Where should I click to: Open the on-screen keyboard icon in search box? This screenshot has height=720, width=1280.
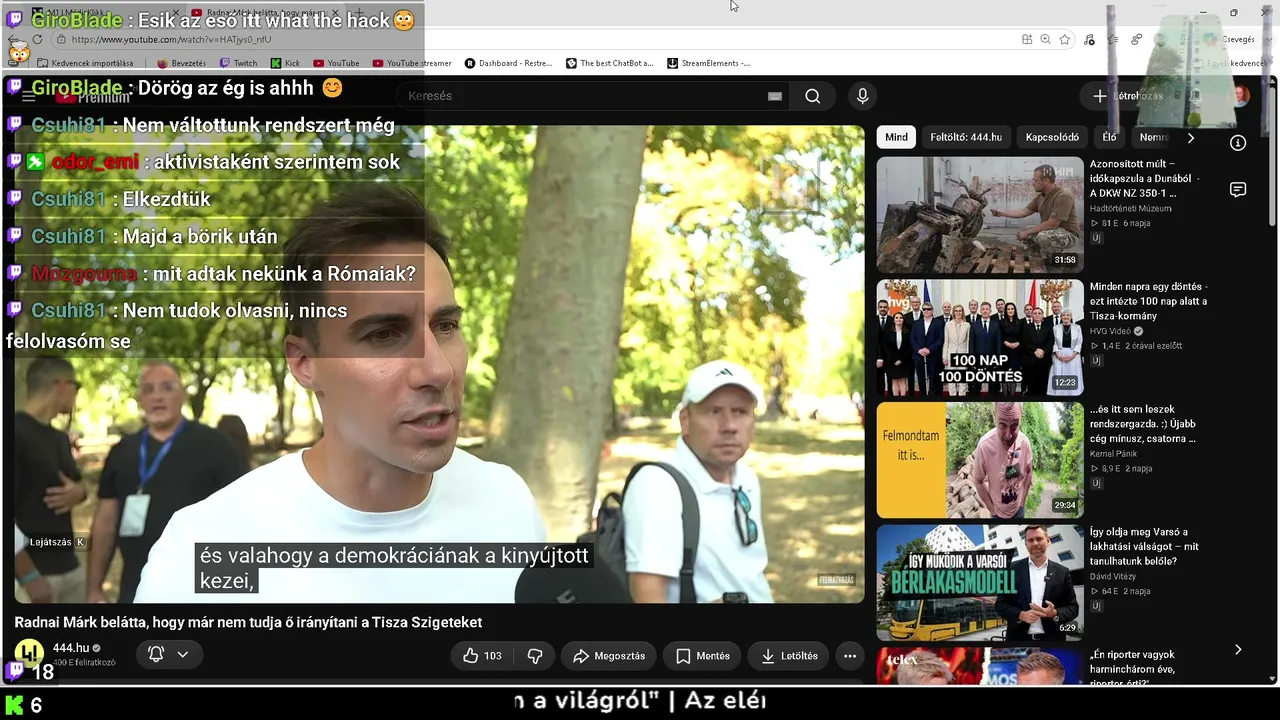(774, 96)
